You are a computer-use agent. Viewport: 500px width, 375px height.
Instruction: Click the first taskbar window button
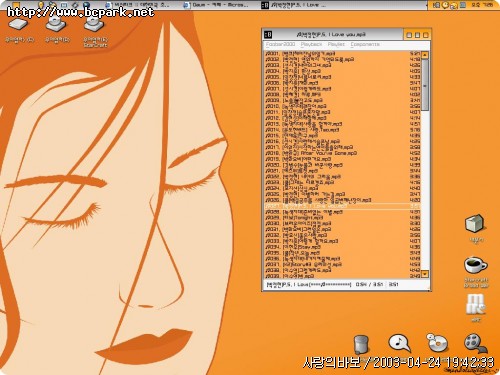[137, 5]
